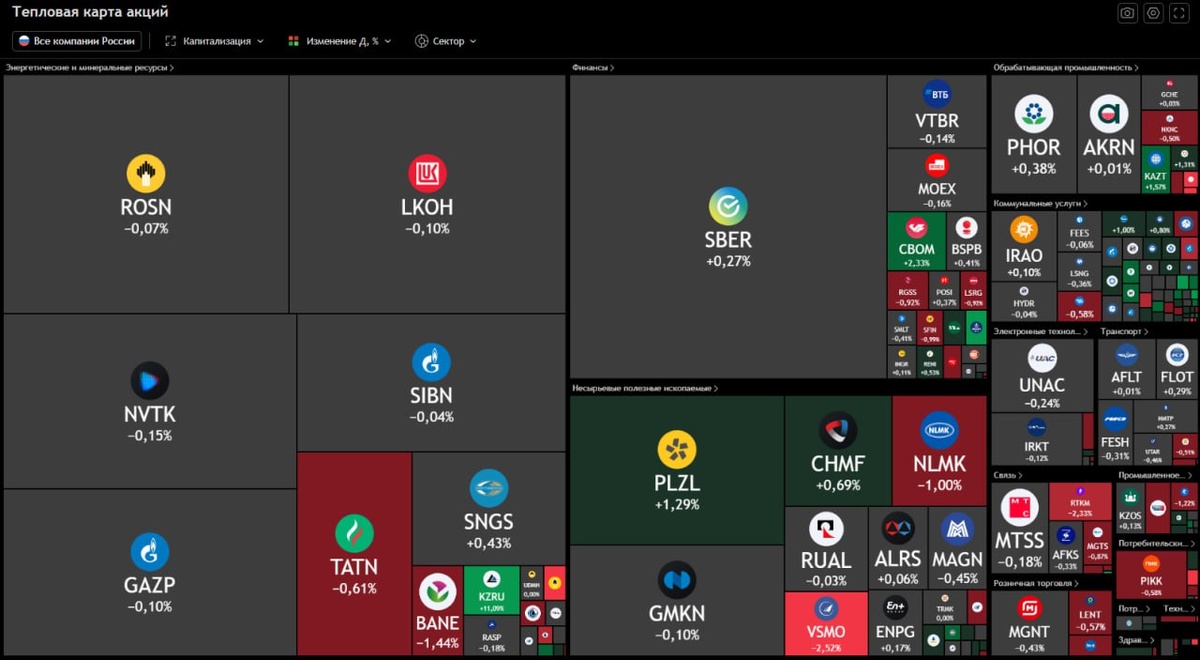The height and width of the screenshot is (660, 1200).
Task: Click the Novatek logo in NVTK tile
Action: (x=150, y=381)
